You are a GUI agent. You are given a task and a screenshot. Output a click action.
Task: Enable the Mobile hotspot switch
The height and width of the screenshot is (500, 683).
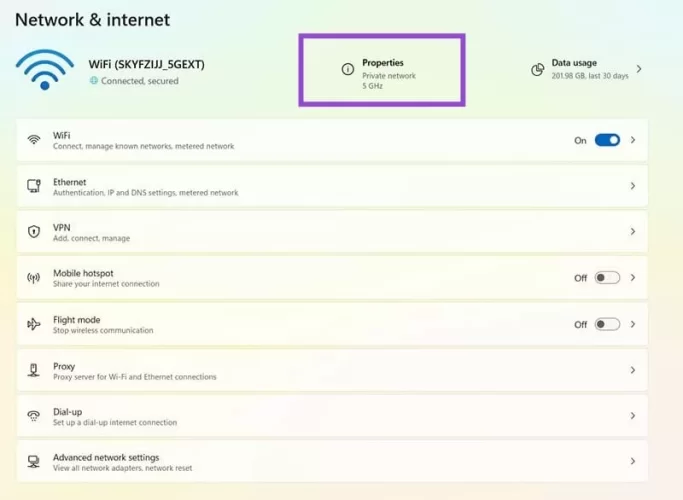pos(607,278)
